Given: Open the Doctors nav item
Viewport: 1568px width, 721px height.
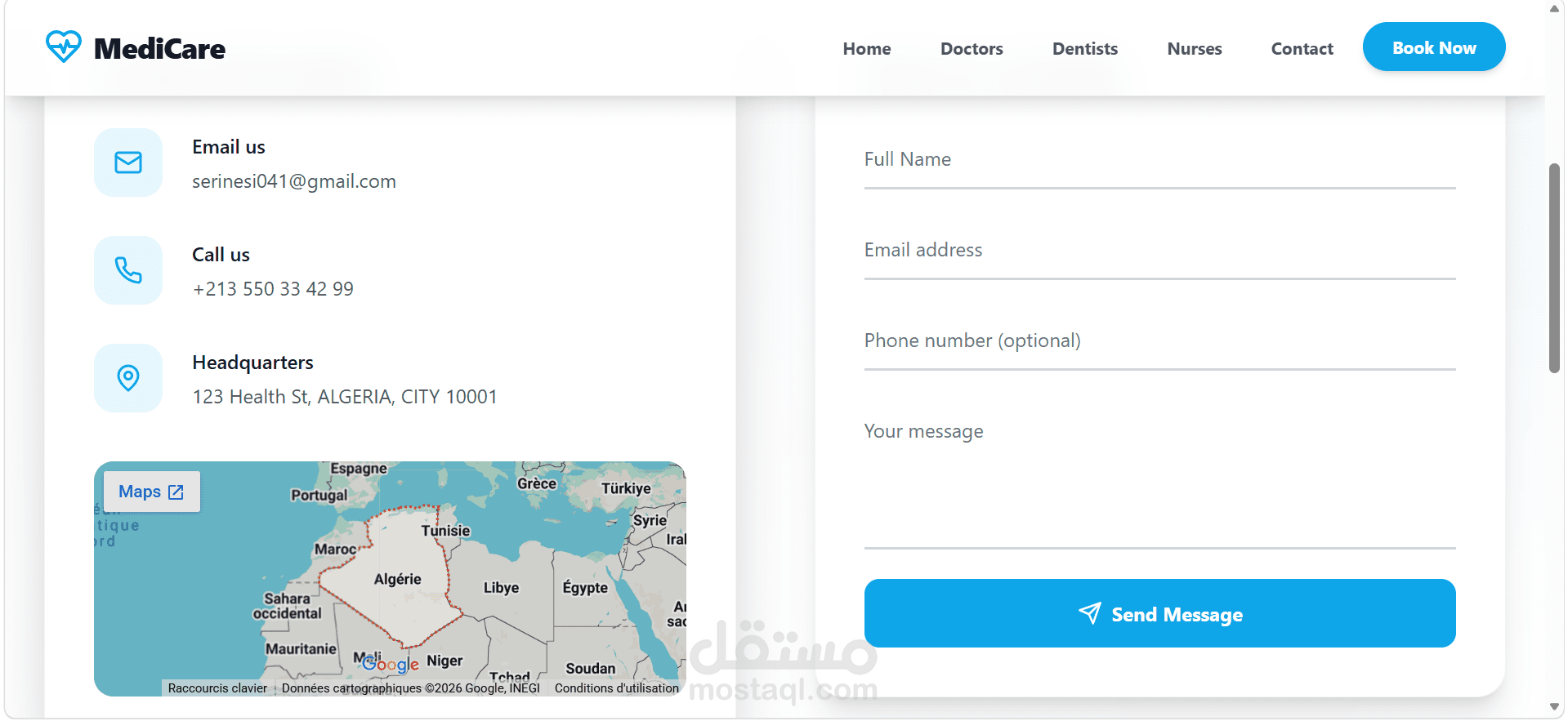Looking at the screenshot, I should pos(972,49).
